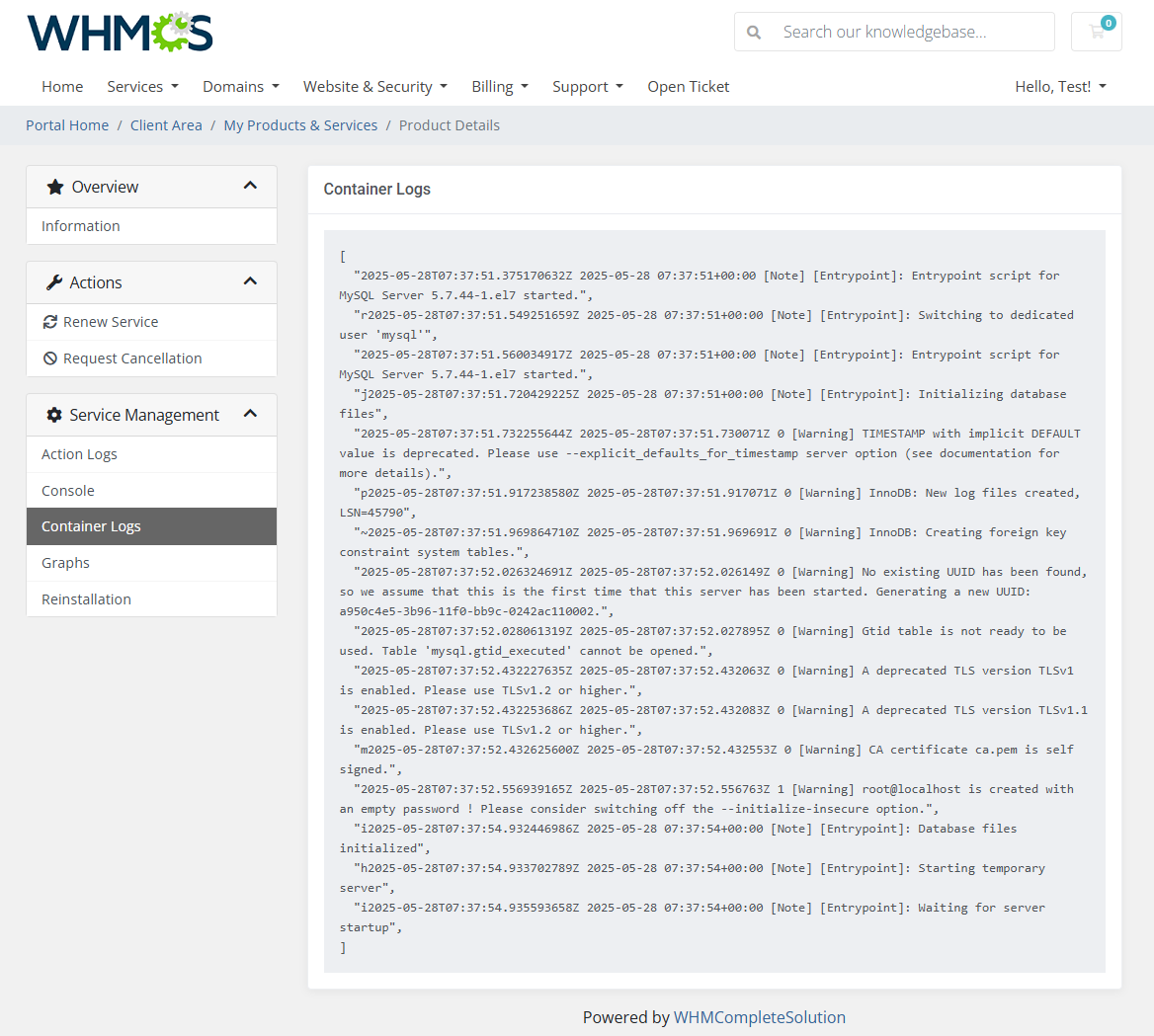Open the Domains dropdown menu
This screenshot has height=1036, width=1154.
click(x=241, y=86)
